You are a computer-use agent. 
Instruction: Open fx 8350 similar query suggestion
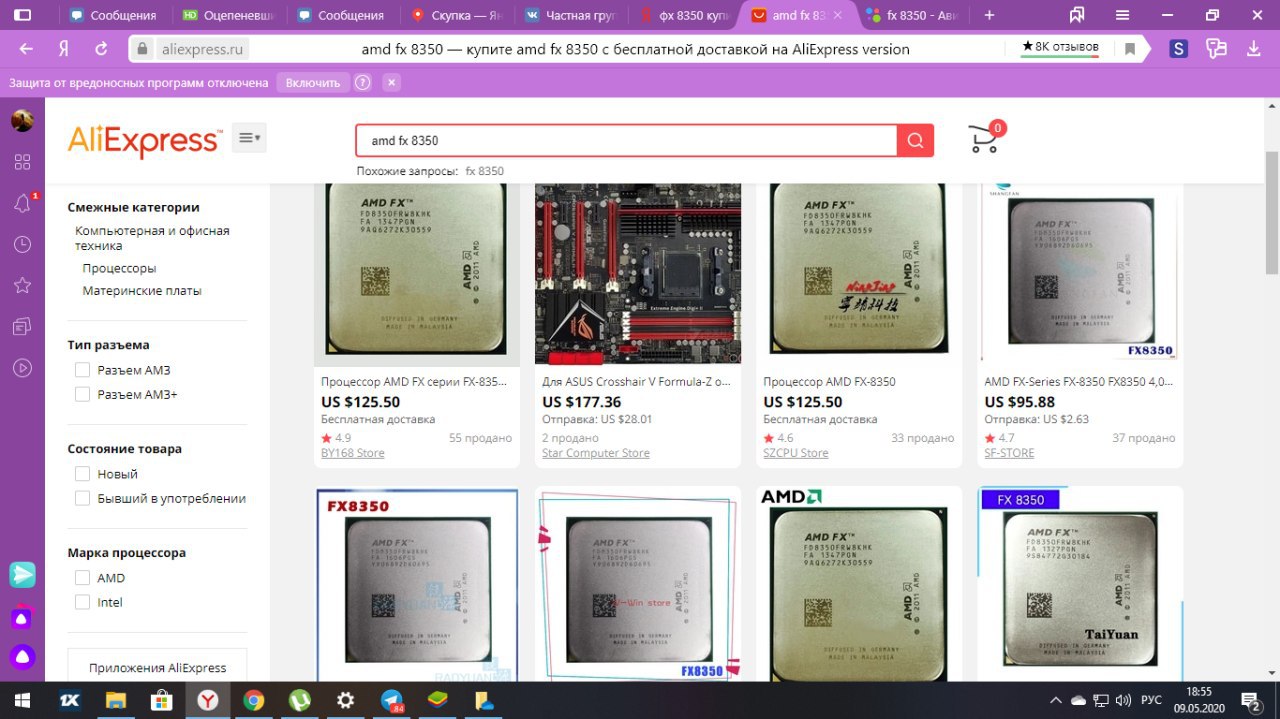tap(485, 171)
